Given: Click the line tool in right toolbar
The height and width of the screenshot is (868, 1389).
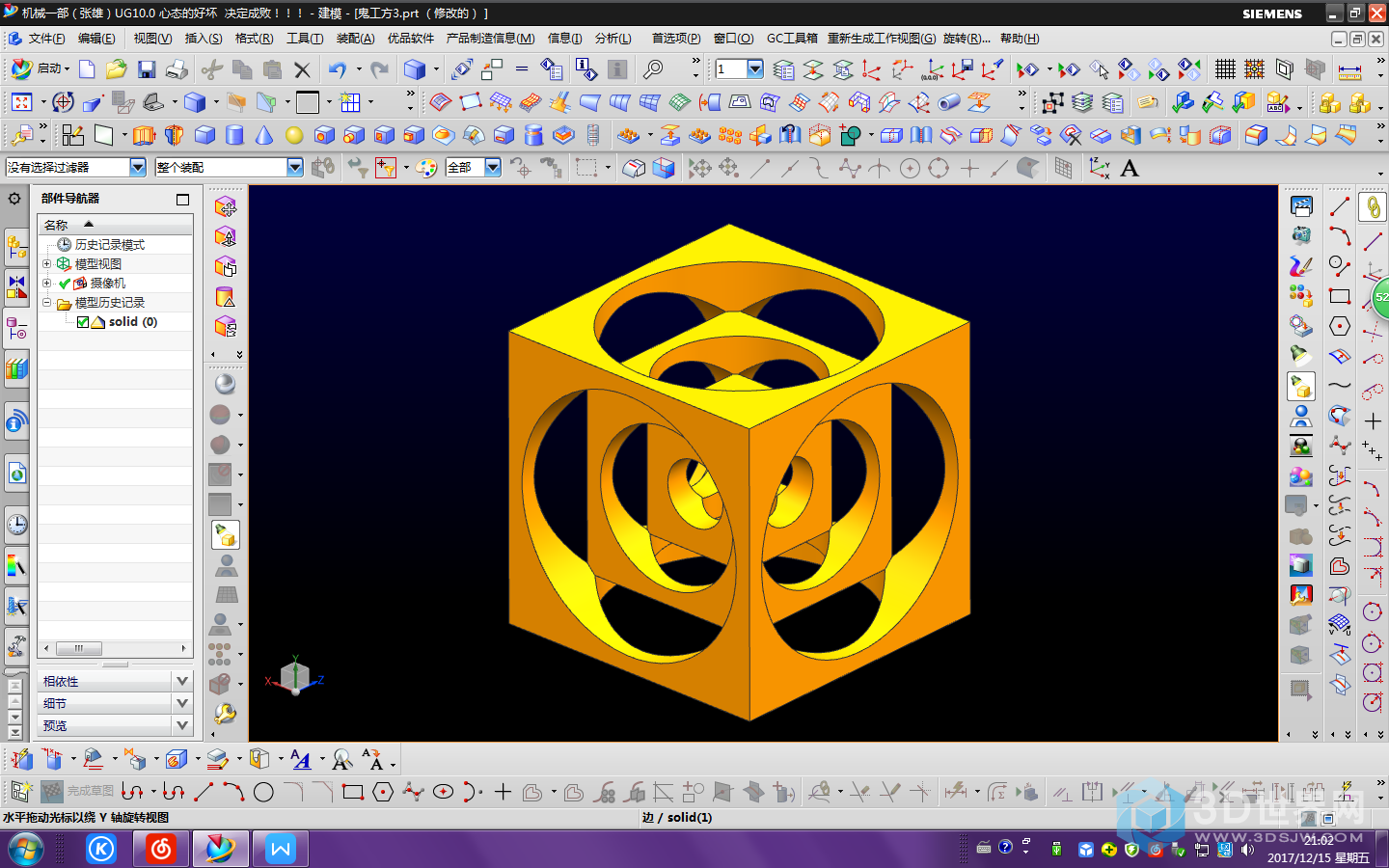Looking at the screenshot, I should pyautogui.click(x=1339, y=206).
